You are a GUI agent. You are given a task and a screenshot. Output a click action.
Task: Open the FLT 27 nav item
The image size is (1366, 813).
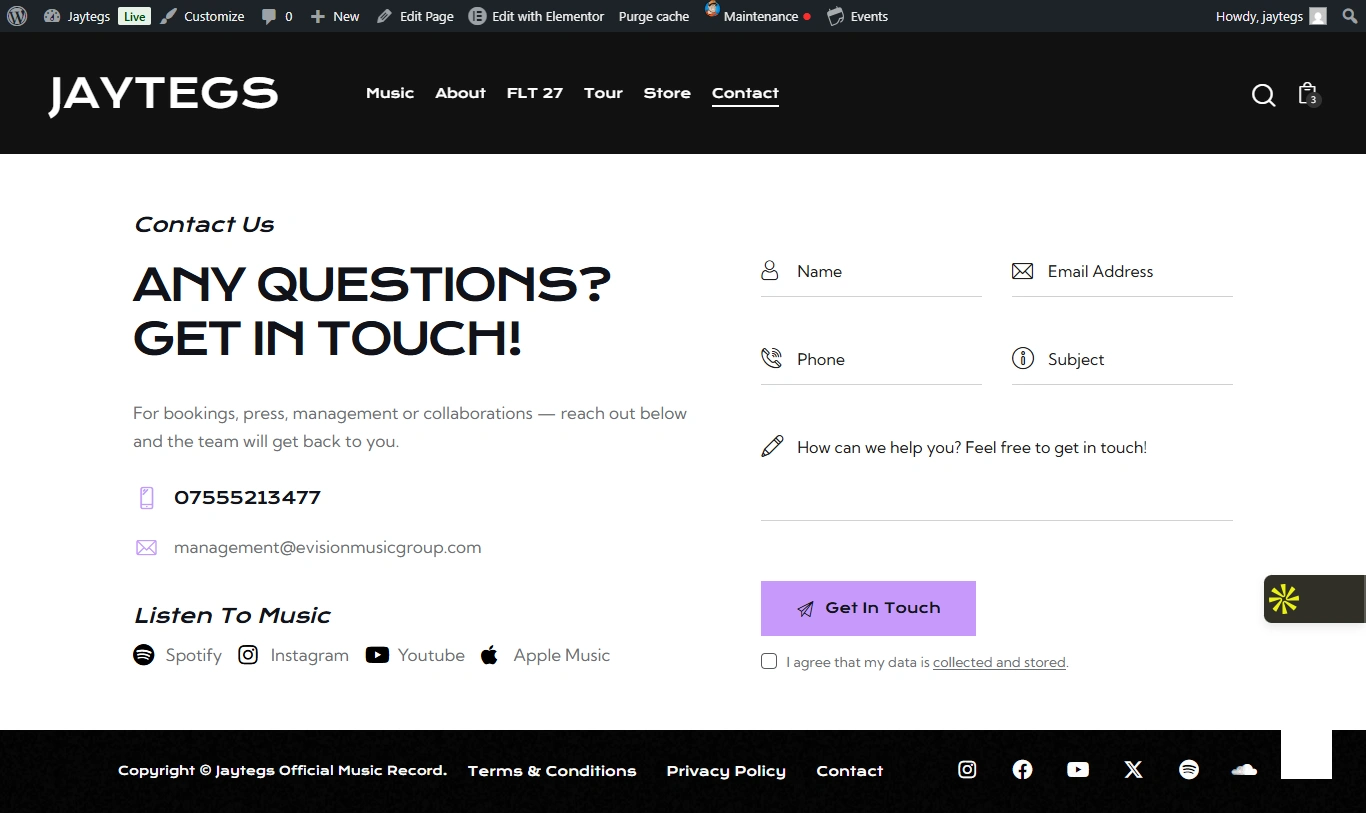(535, 93)
